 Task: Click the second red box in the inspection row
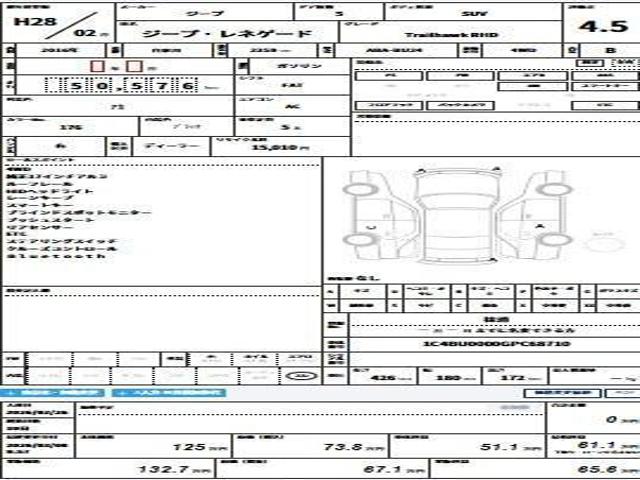tap(135, 67)
